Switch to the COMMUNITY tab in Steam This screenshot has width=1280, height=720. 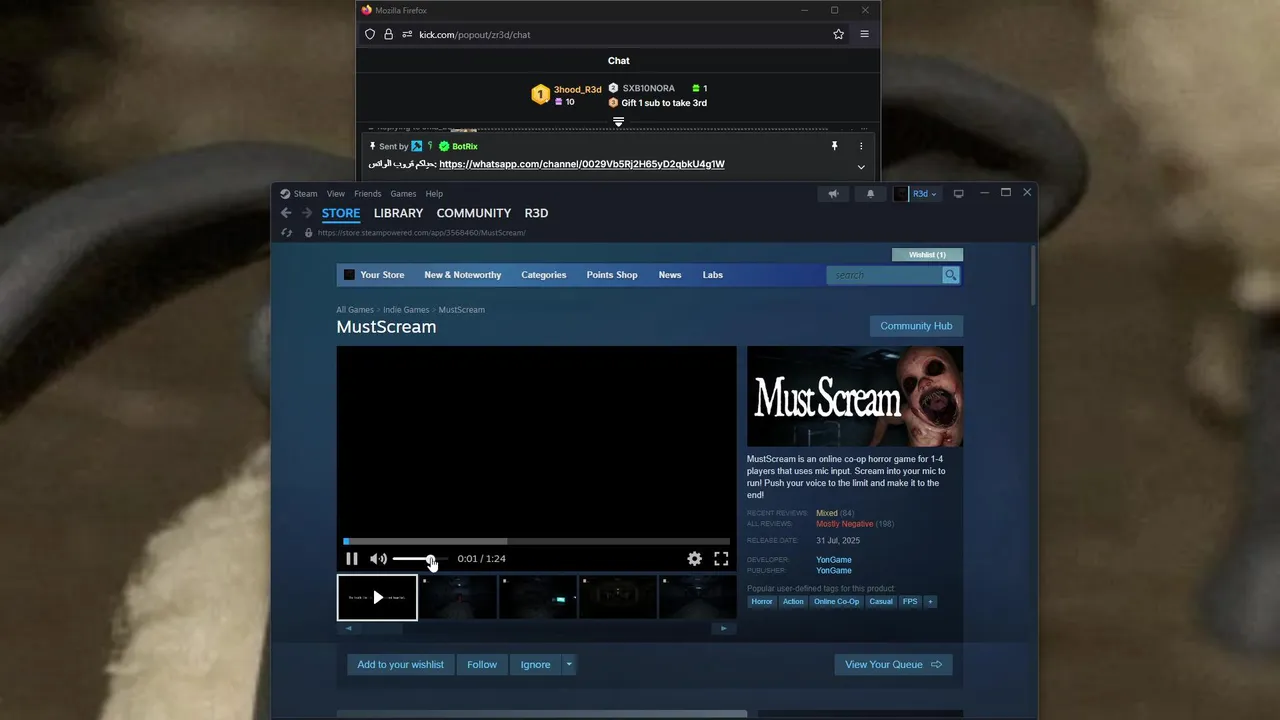pos(474,213)
